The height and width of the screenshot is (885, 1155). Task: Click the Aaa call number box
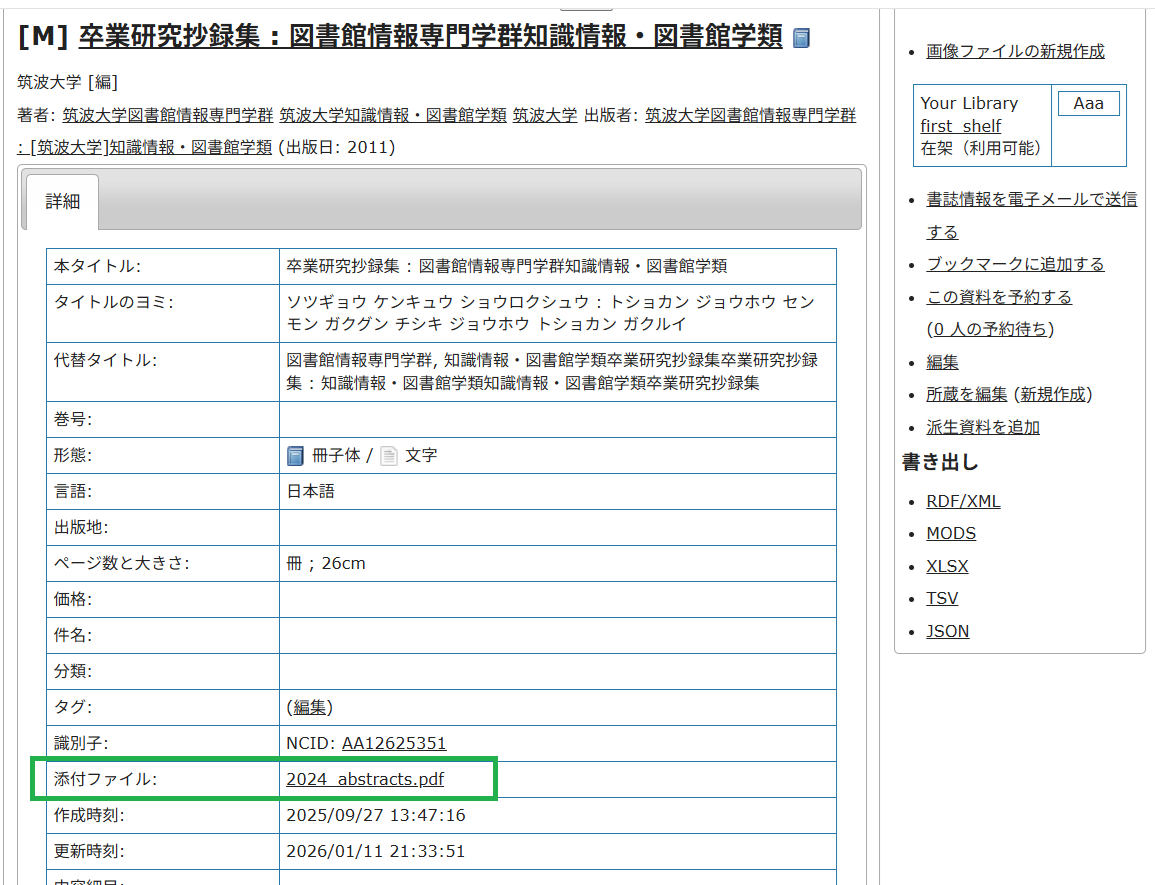click(1088, 103)
